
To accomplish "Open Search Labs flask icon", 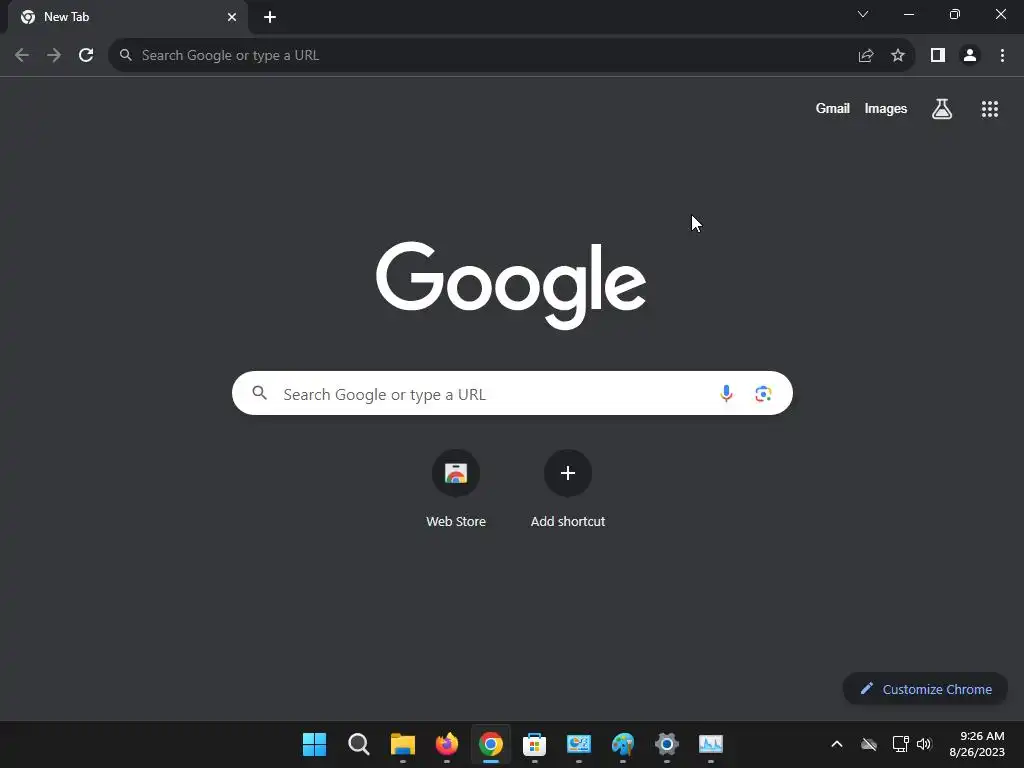I will click(x=942, y=108).
